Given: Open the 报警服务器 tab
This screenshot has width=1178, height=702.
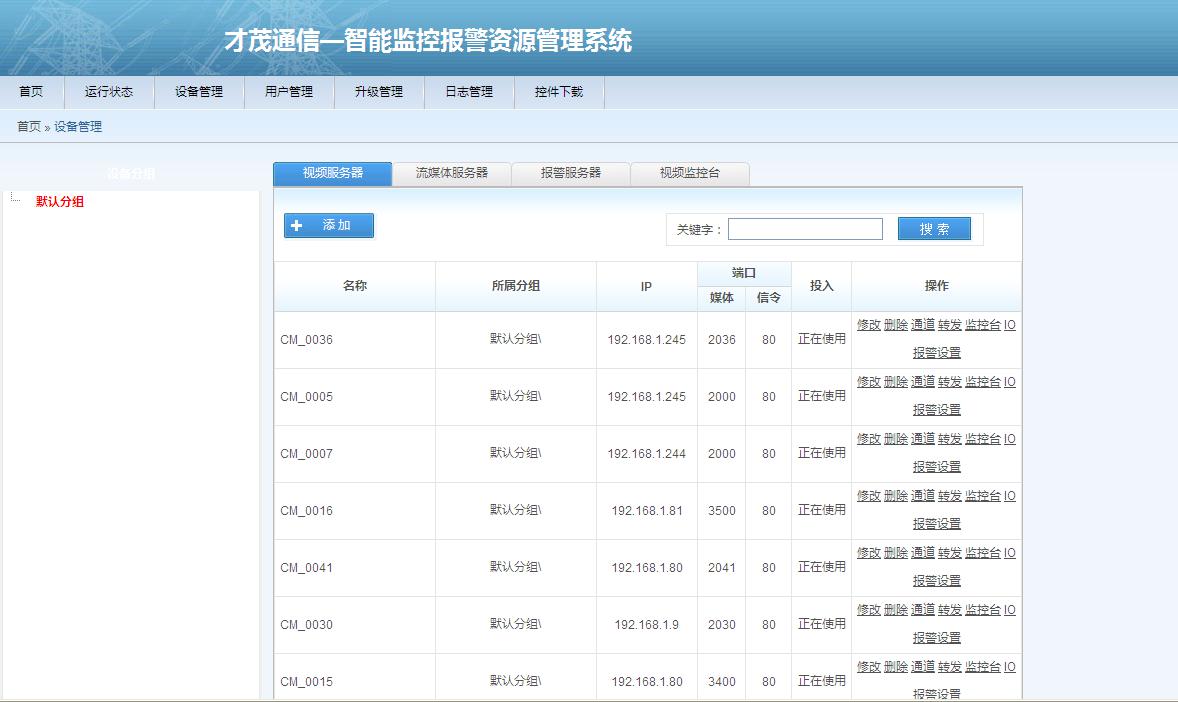Looking at the screenshot, I should pyautogui.click(x=571, y=173).
